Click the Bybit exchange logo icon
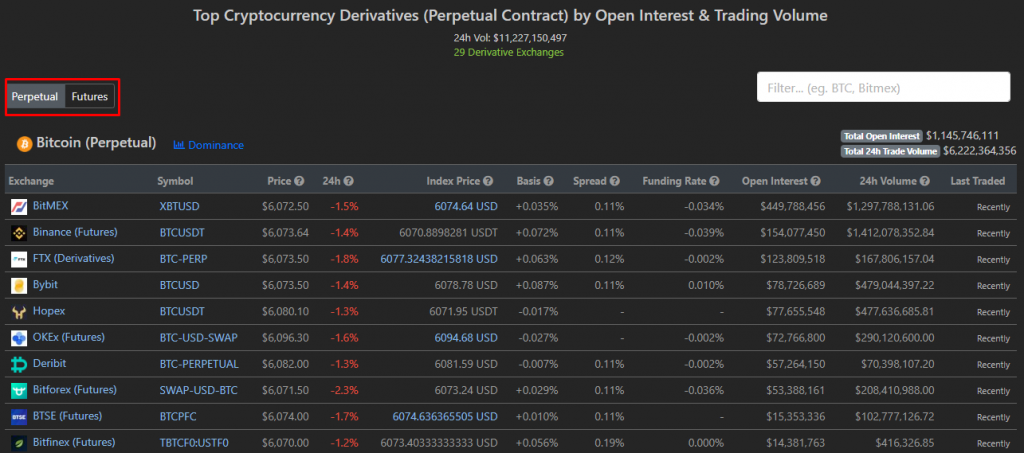Image resolution: width=1024 pixels, height=453 pixels. [x=18, y=285]
